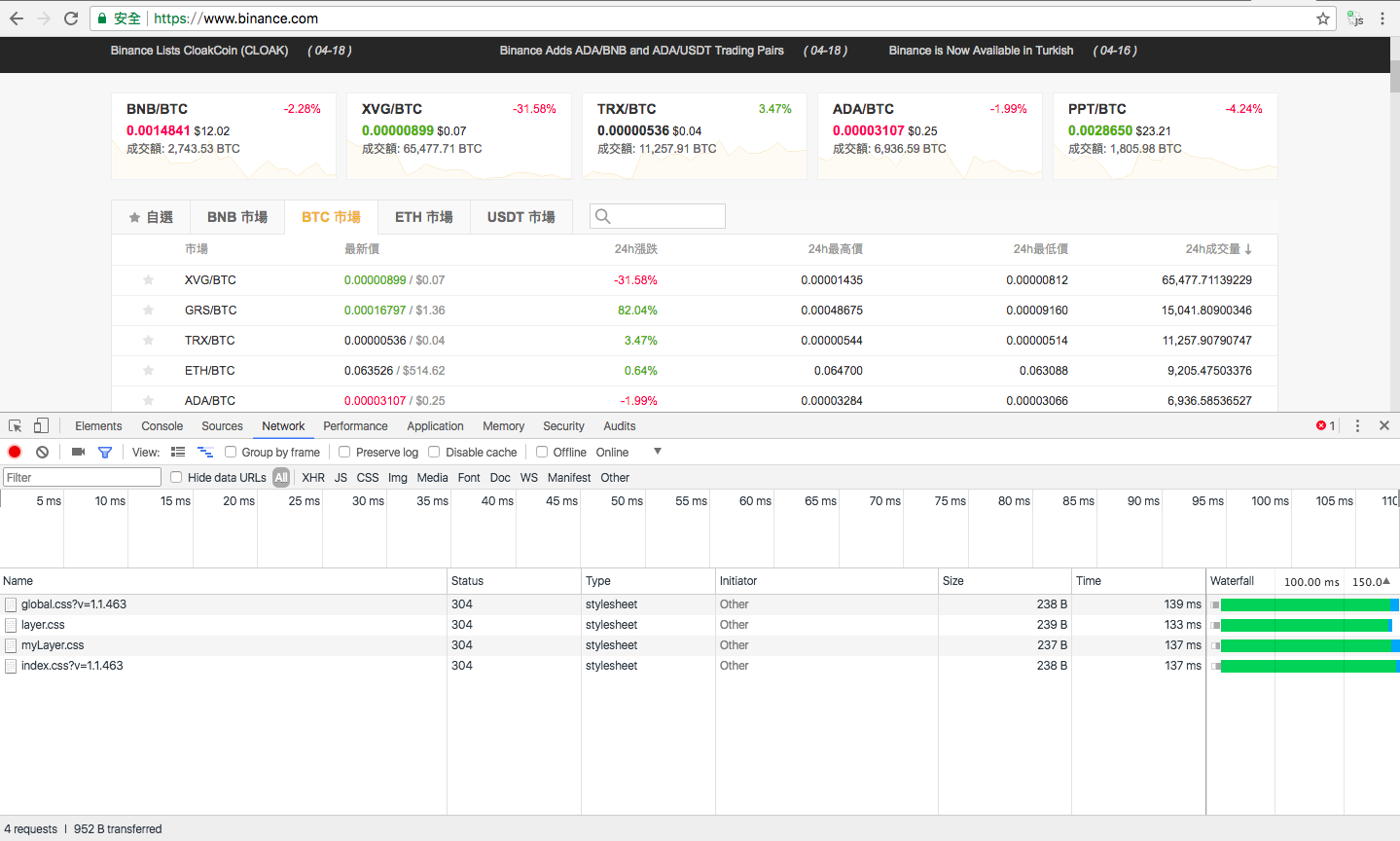Toggle the device toolbar icon

(x=41, y=425)
